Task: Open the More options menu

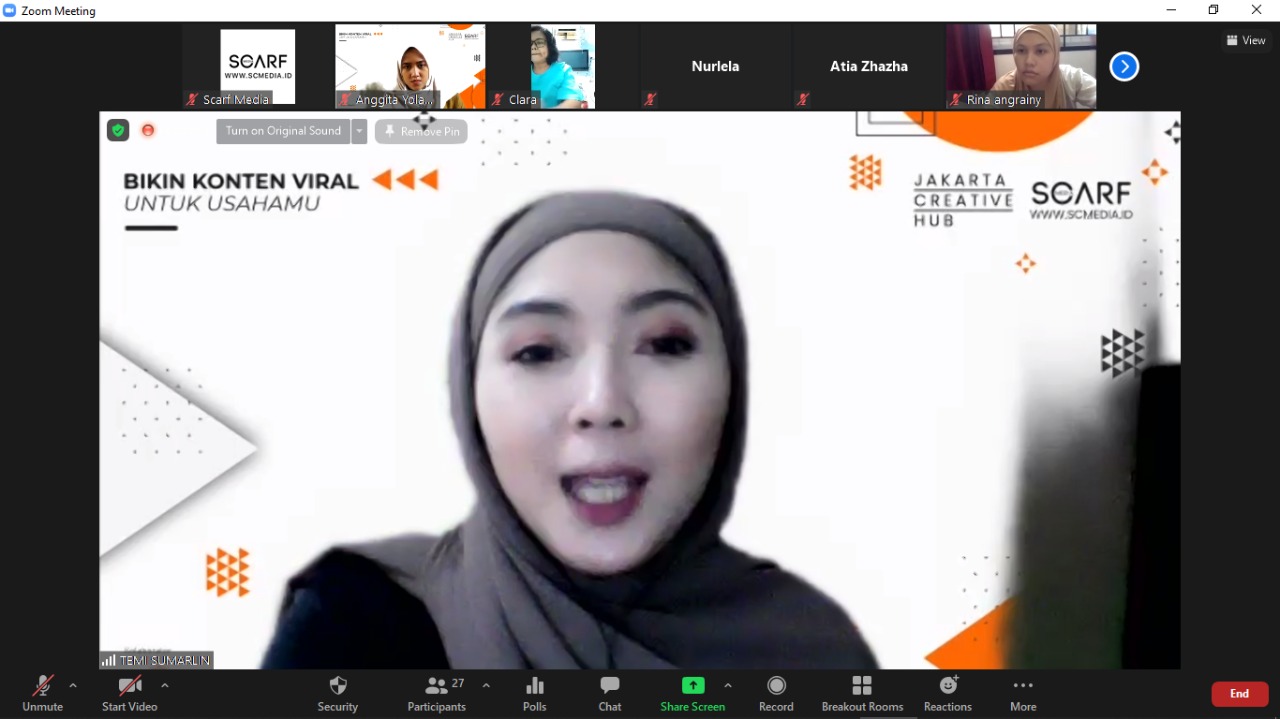Action: coord(1022,693)
